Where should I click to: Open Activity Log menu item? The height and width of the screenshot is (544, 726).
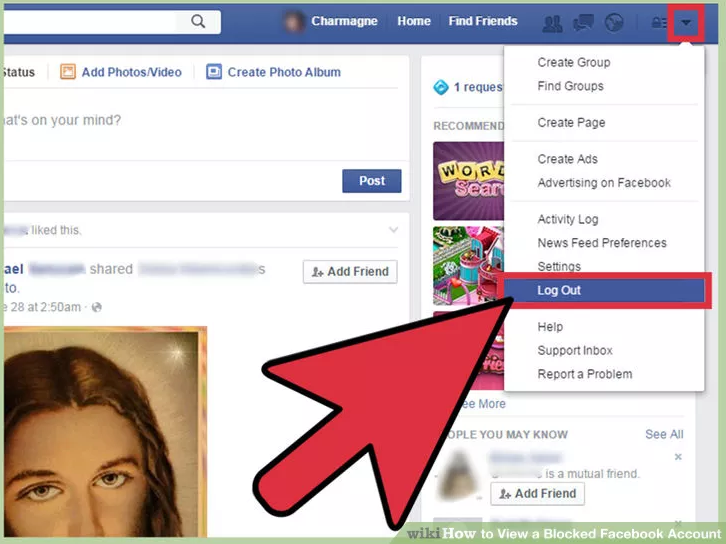coord(568,219)
